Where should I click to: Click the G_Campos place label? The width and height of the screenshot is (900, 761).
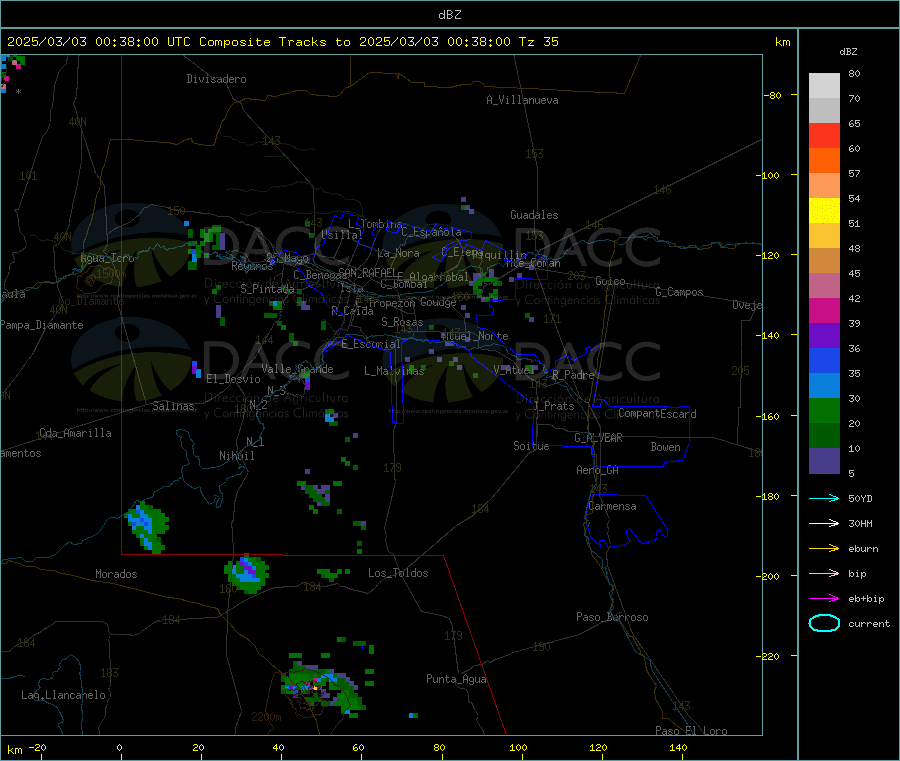tap(680, 292)
